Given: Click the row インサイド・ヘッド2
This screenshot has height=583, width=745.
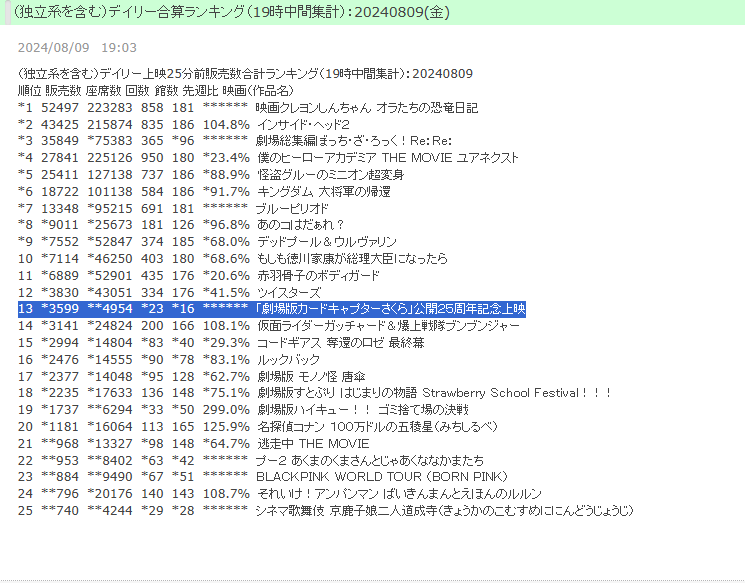Looking at the screenshot, I should click(x=183, y=124).
